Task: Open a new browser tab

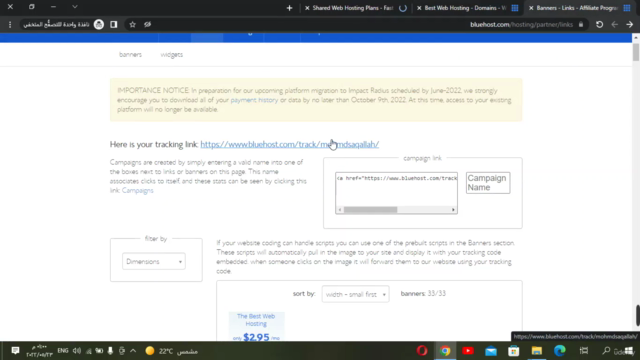Action: pyautogui.click(x=289, y=8)
